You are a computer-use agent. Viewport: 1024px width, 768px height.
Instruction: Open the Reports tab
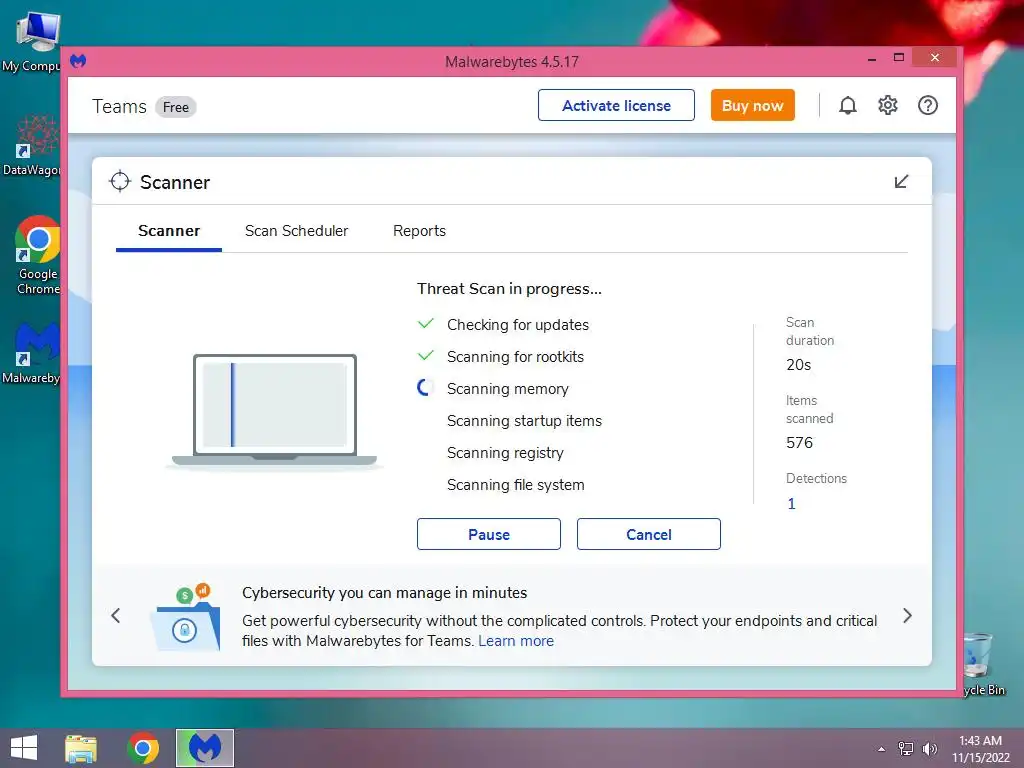click(x=419, y=231)
